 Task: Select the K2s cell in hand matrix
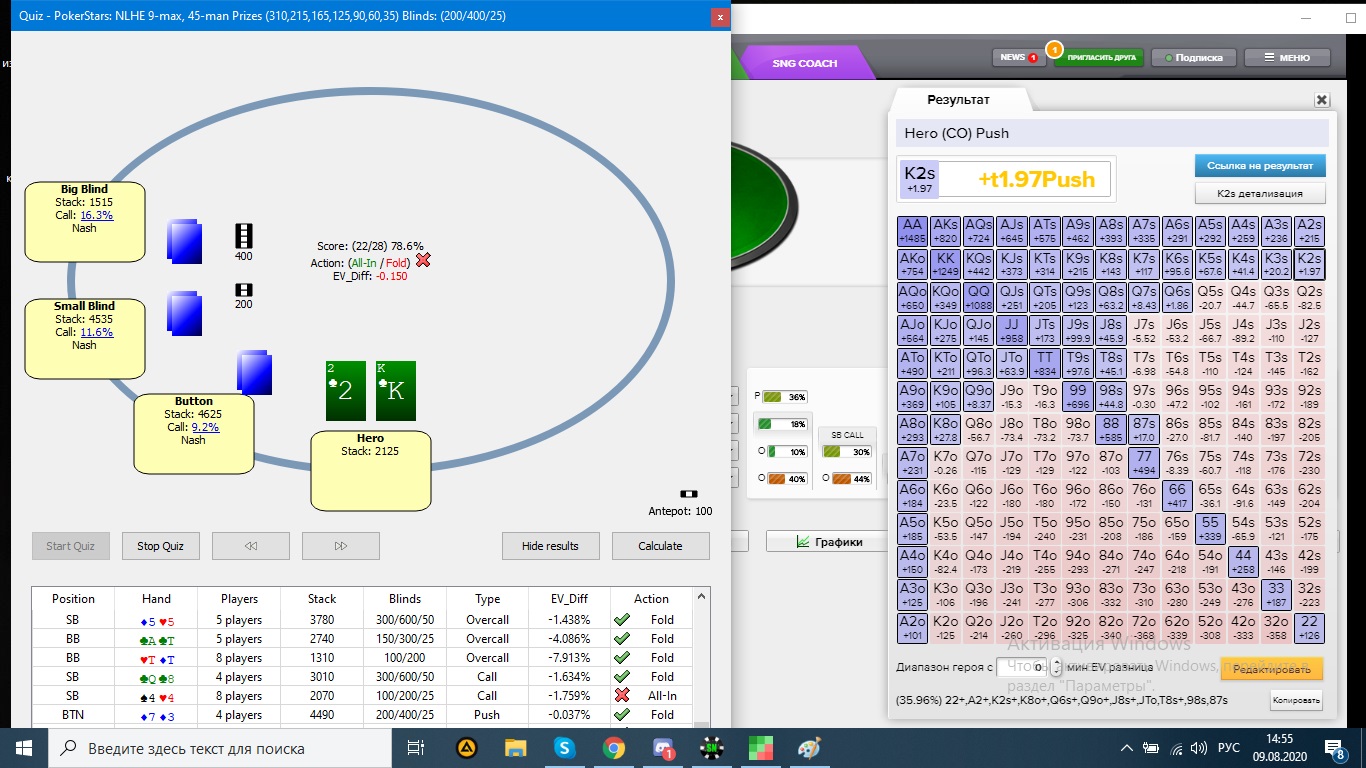click(1308, 265)
